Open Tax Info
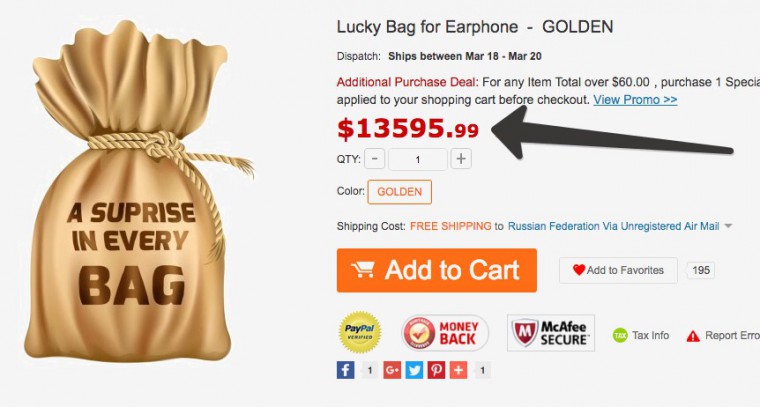This screenshot has height=407, width=760. point(641,335)
